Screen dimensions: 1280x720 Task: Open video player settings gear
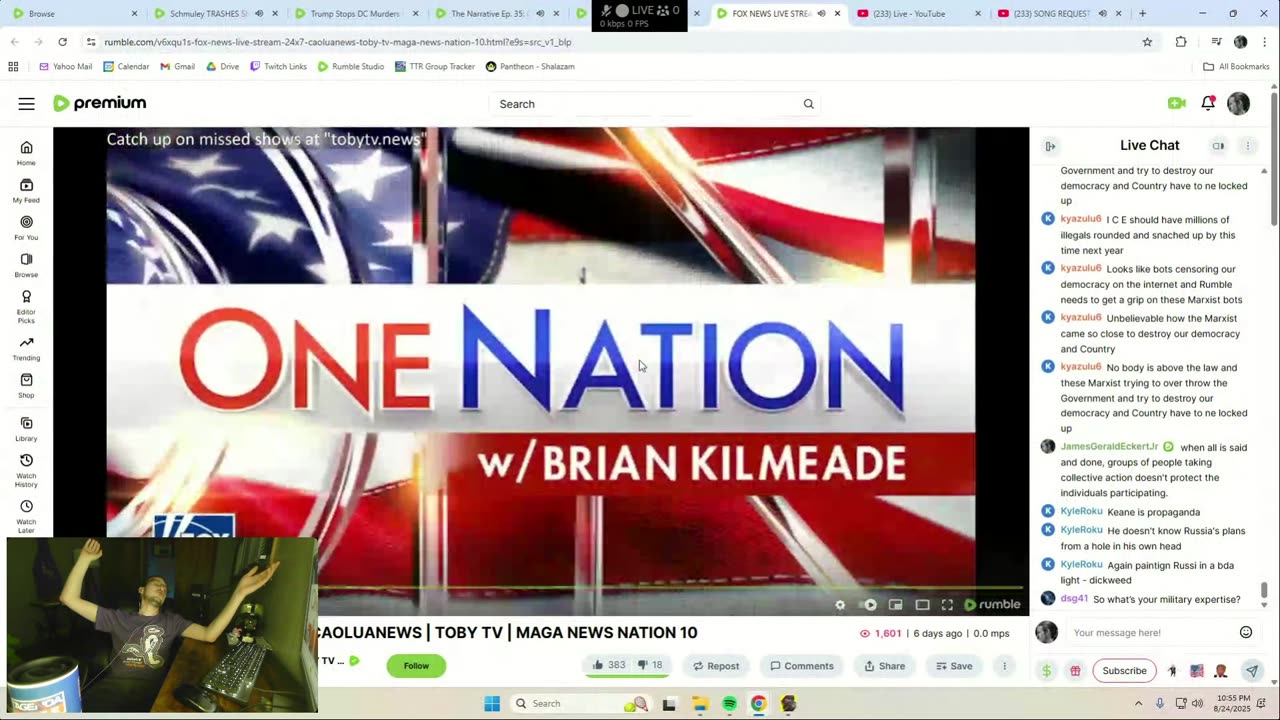840,605
